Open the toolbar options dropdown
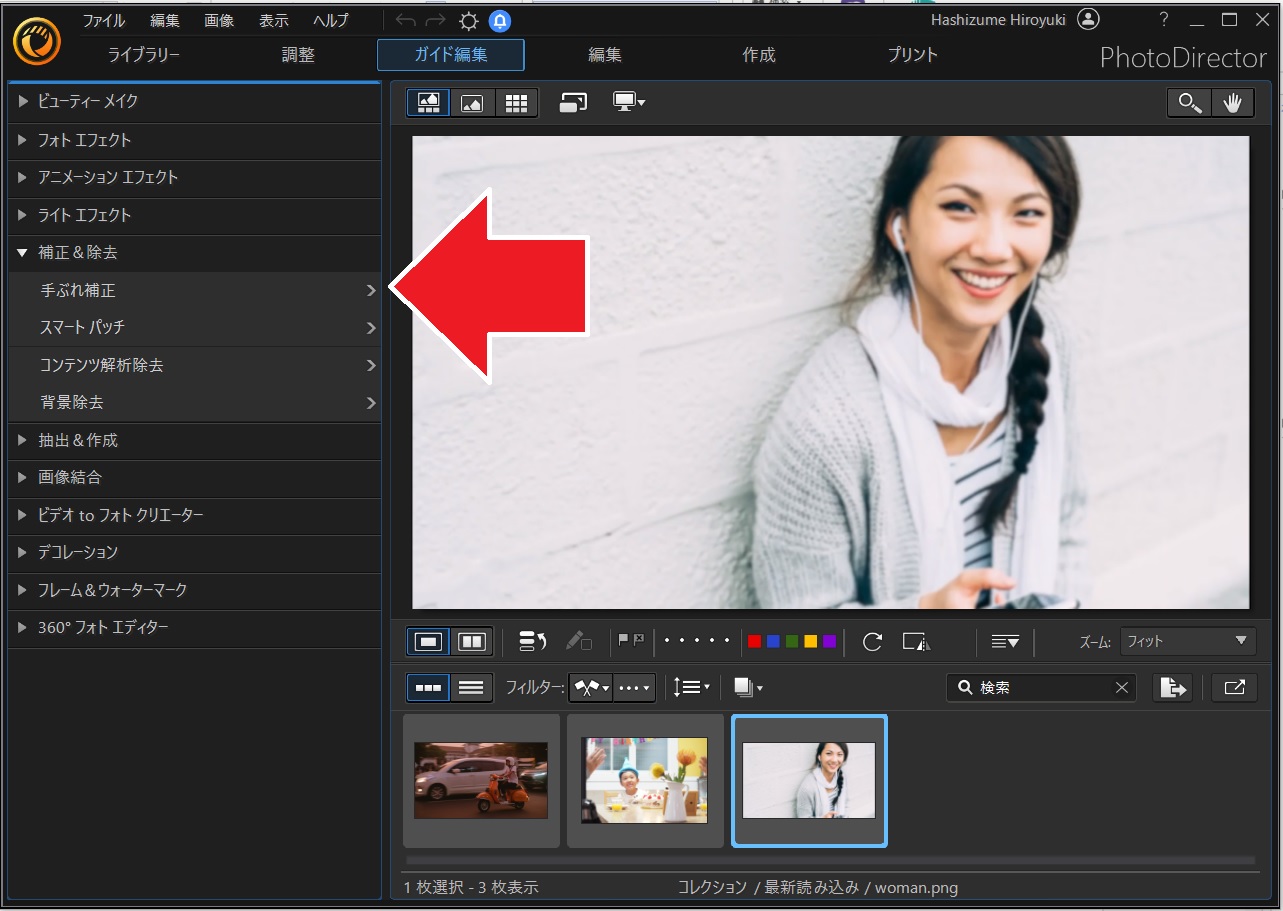Image resolution: width=1283 pixels, height=911 pixels. click(1004, 641)
